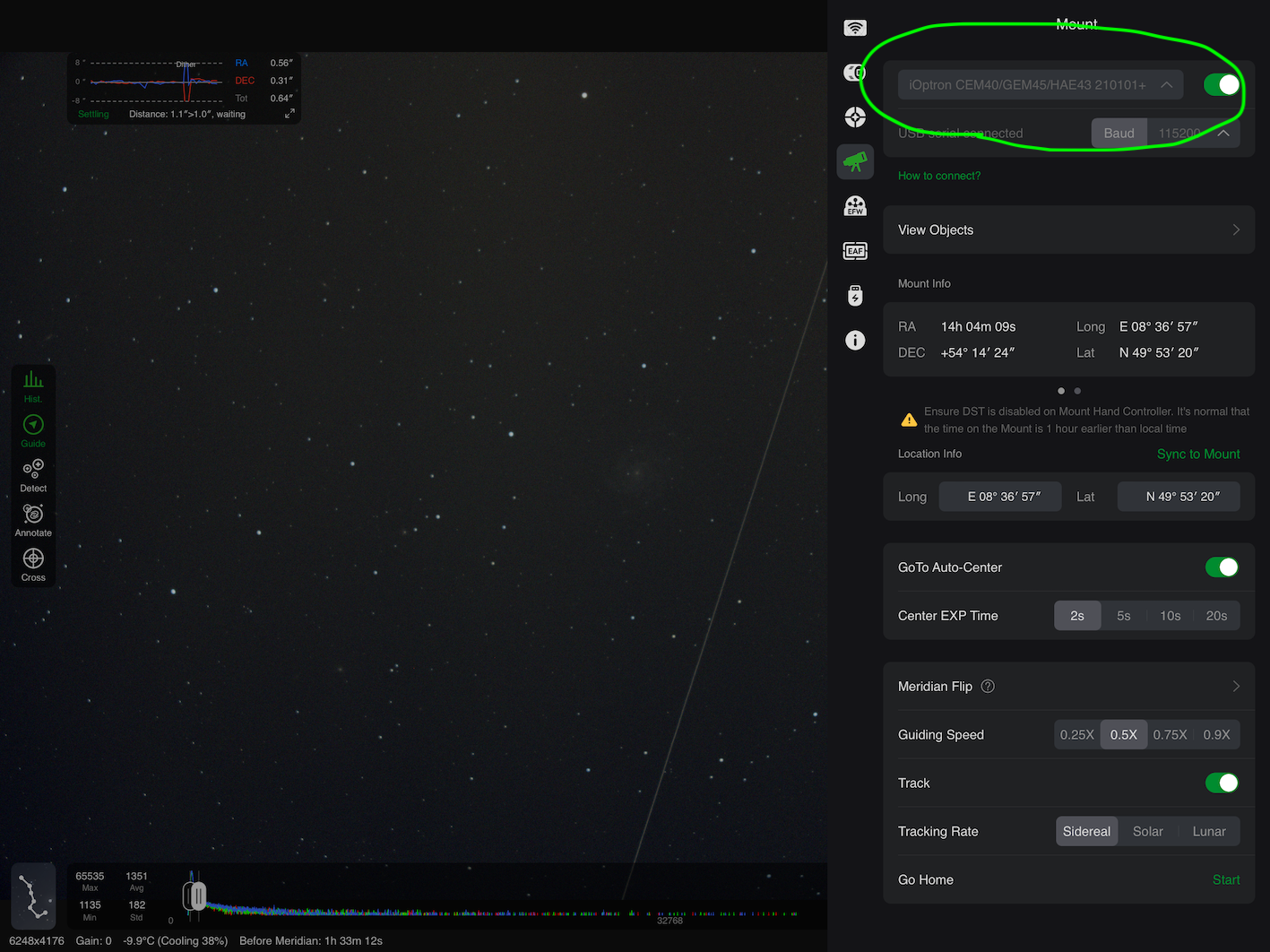Click the Sync to Mount link
The width and height of the screenshot is (1270, 952).
pos(1198,454)
